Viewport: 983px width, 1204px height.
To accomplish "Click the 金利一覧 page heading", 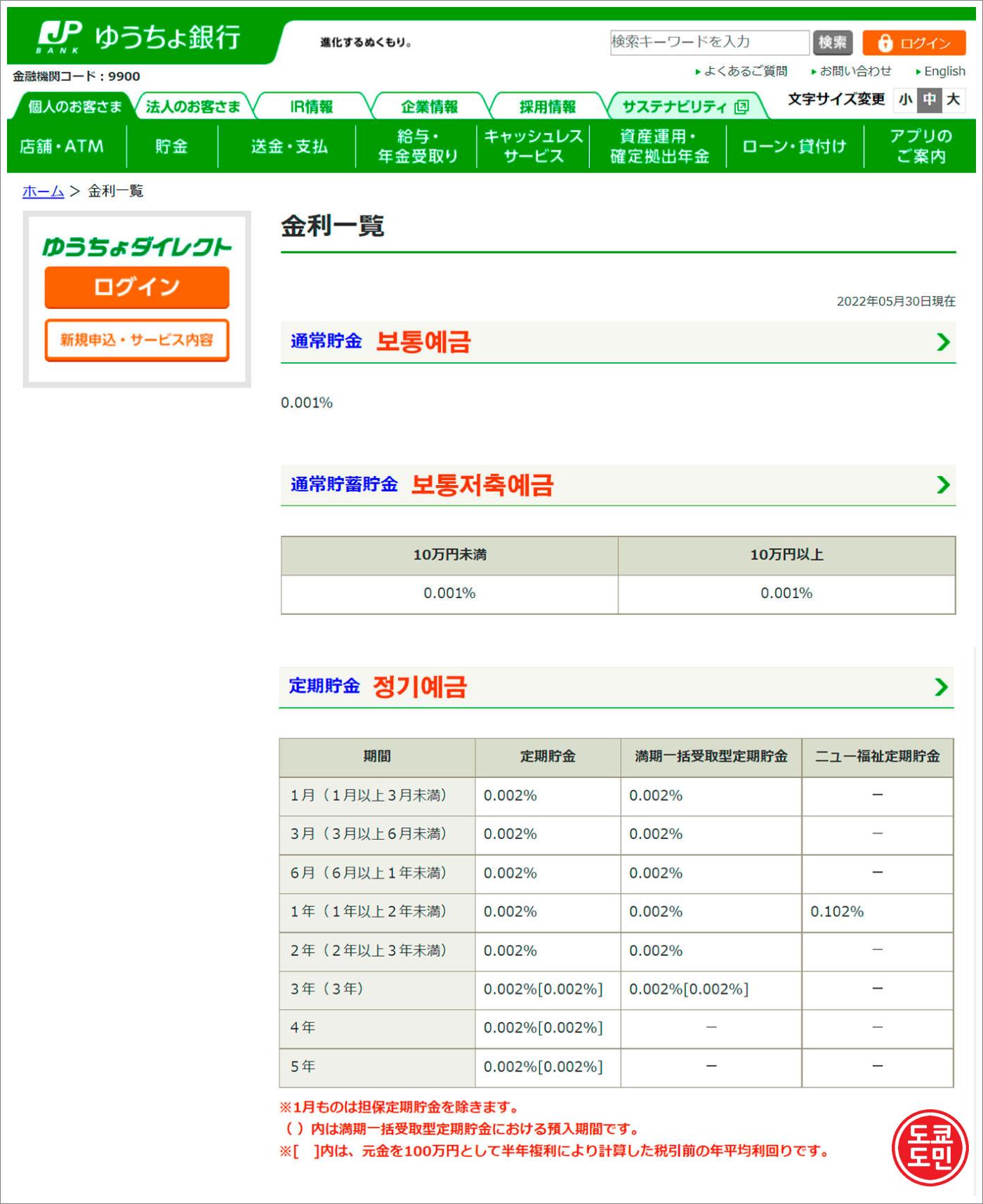I will [333, 226].
